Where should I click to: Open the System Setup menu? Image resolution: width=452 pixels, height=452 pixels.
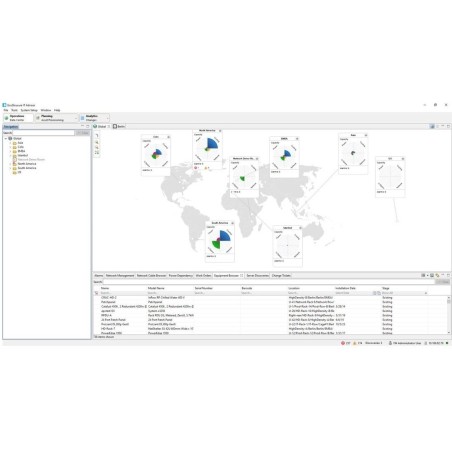(x=29, y=110)
